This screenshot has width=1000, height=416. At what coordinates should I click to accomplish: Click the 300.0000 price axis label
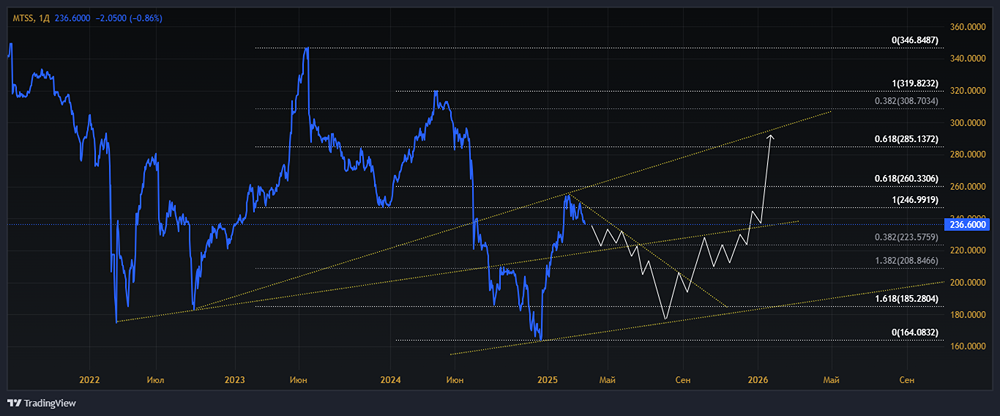point(968,123)
